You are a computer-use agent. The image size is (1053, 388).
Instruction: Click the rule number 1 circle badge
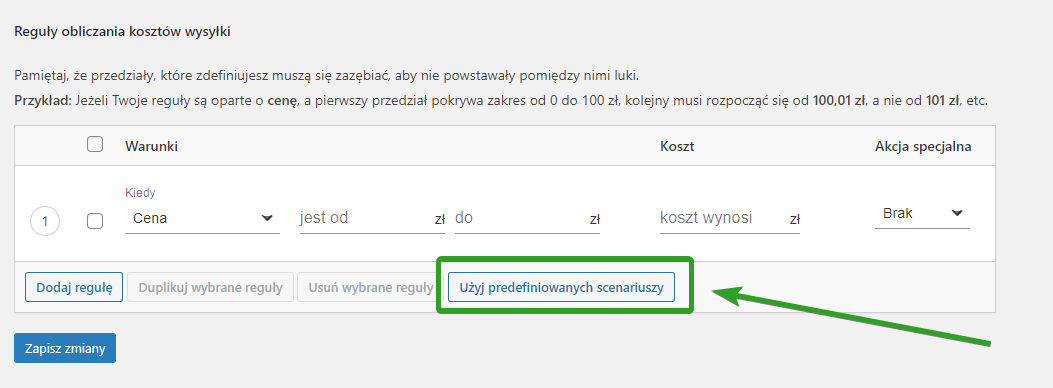[x=45, y=222]
